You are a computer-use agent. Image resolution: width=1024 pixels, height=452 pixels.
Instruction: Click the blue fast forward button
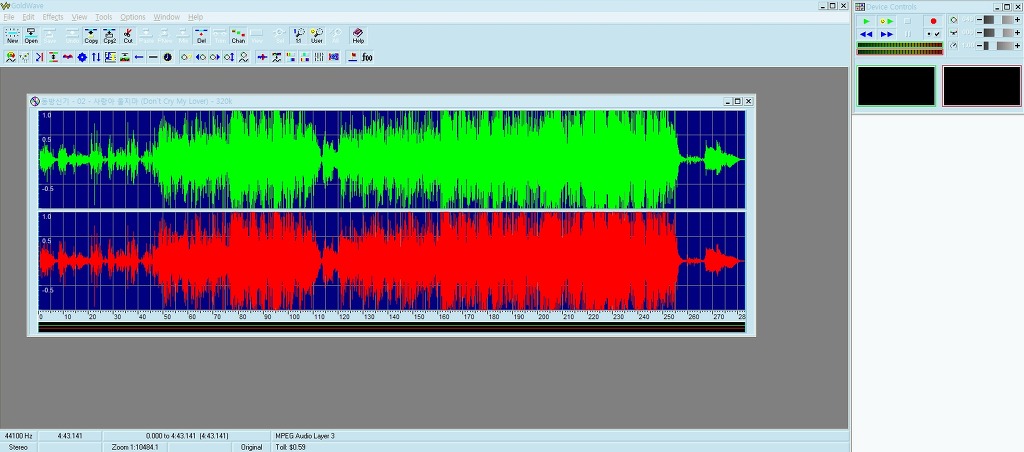[x=886, y=33]
